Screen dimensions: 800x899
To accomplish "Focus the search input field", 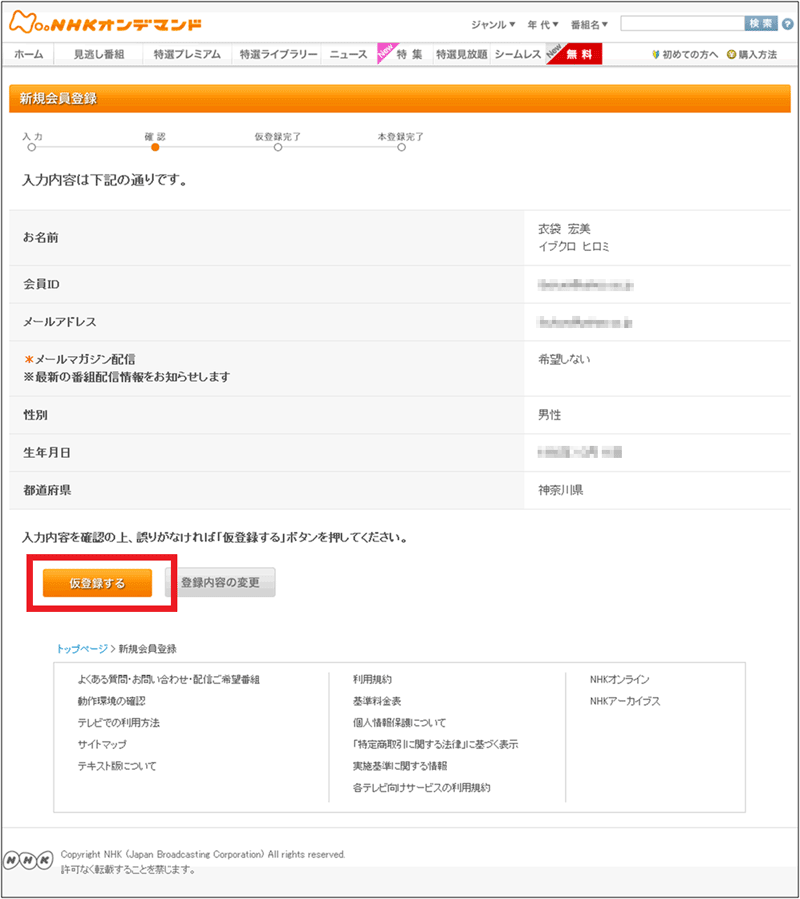I will [x=682, y=24].
